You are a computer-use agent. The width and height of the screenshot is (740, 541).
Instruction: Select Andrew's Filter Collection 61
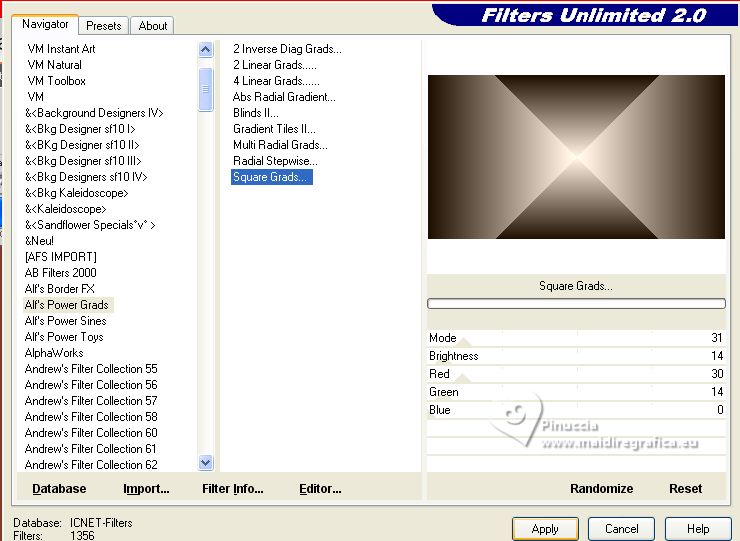point(91,449)
